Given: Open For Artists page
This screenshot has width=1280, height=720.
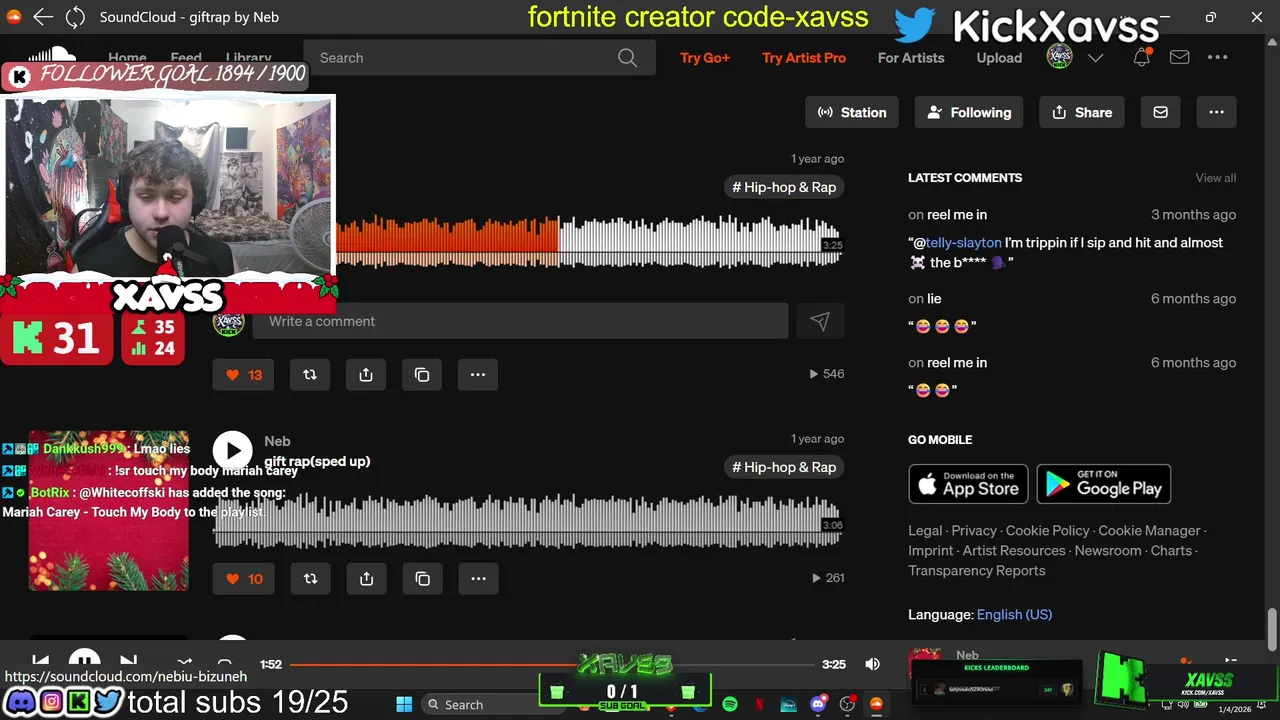Looking at the screenshot, I should 911,58.
